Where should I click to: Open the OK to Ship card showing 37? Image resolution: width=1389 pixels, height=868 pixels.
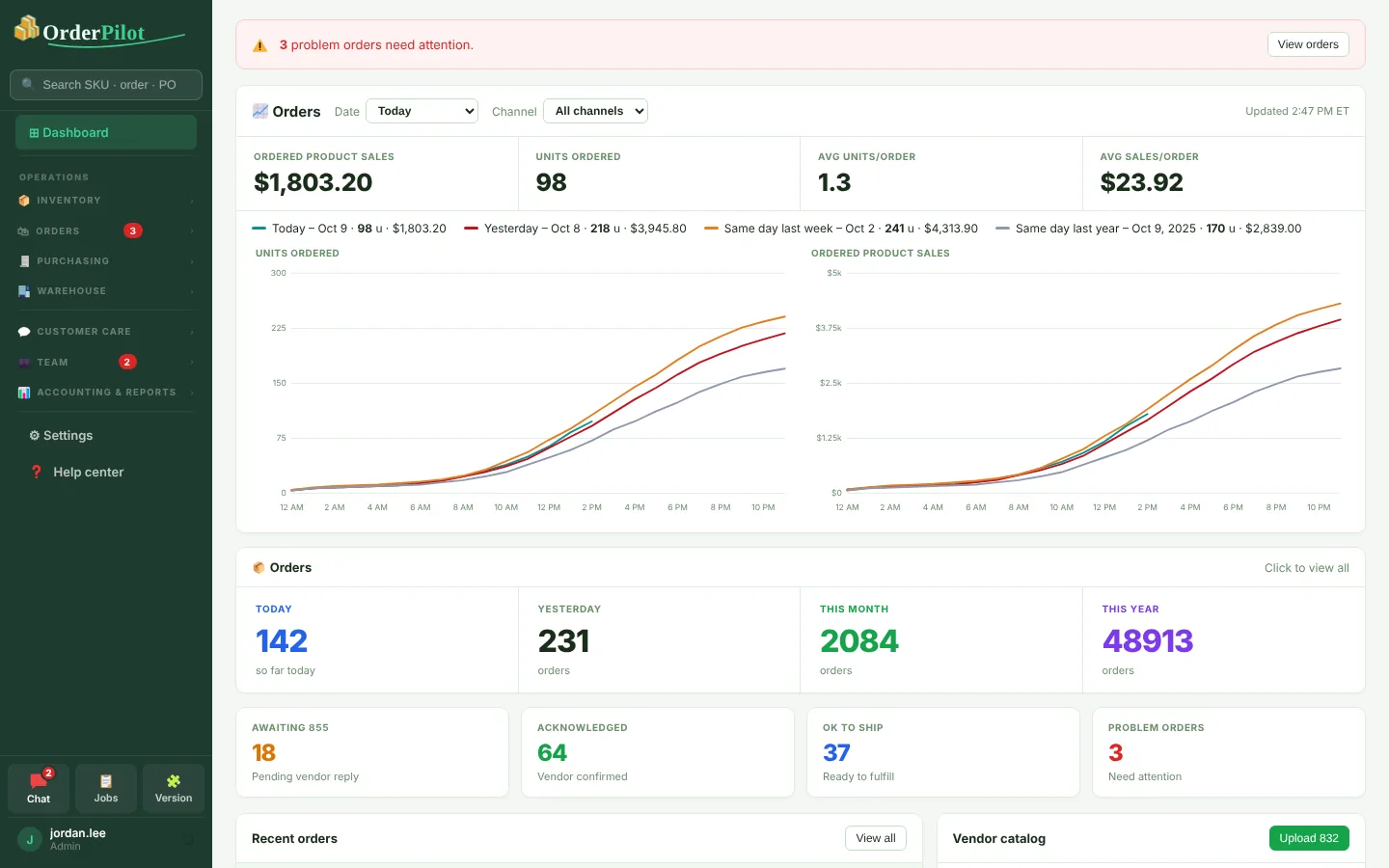pos(943,752)
